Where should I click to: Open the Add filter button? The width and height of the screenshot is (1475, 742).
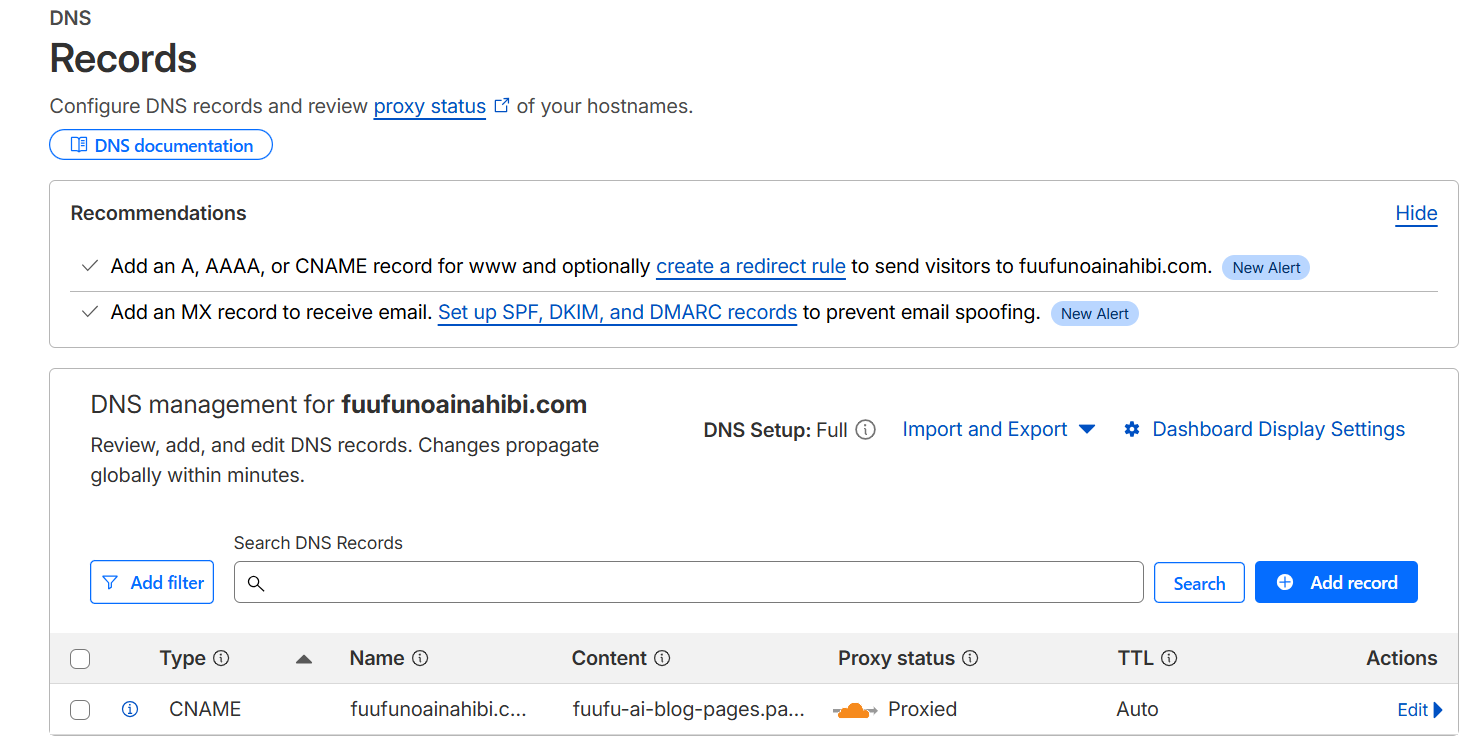tap(152, 582)
